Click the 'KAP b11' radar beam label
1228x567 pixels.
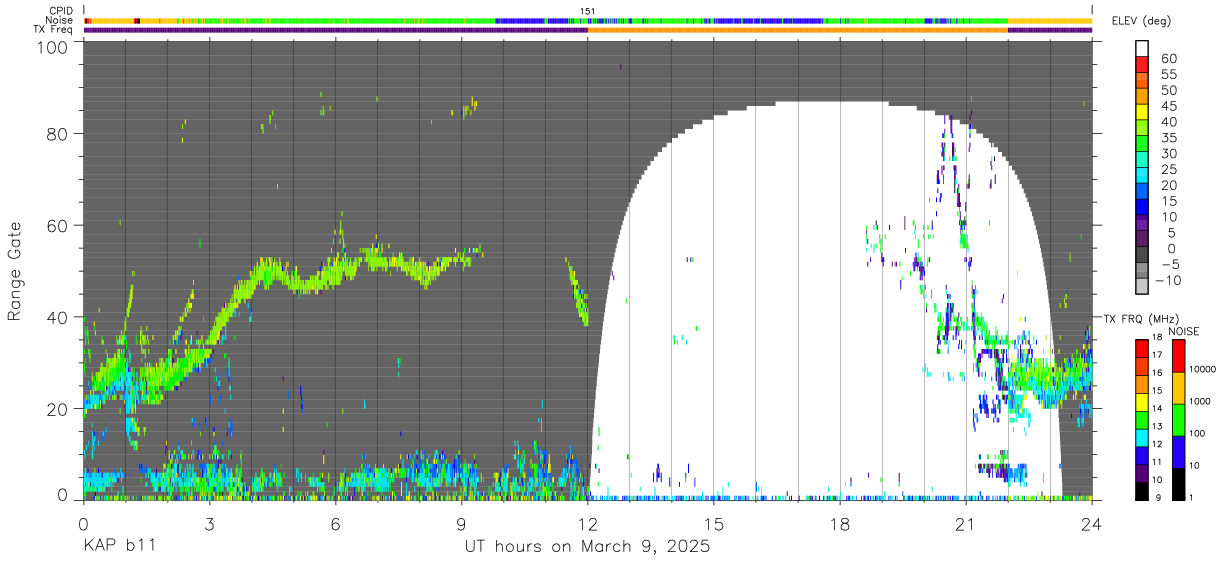pos(118,547)
